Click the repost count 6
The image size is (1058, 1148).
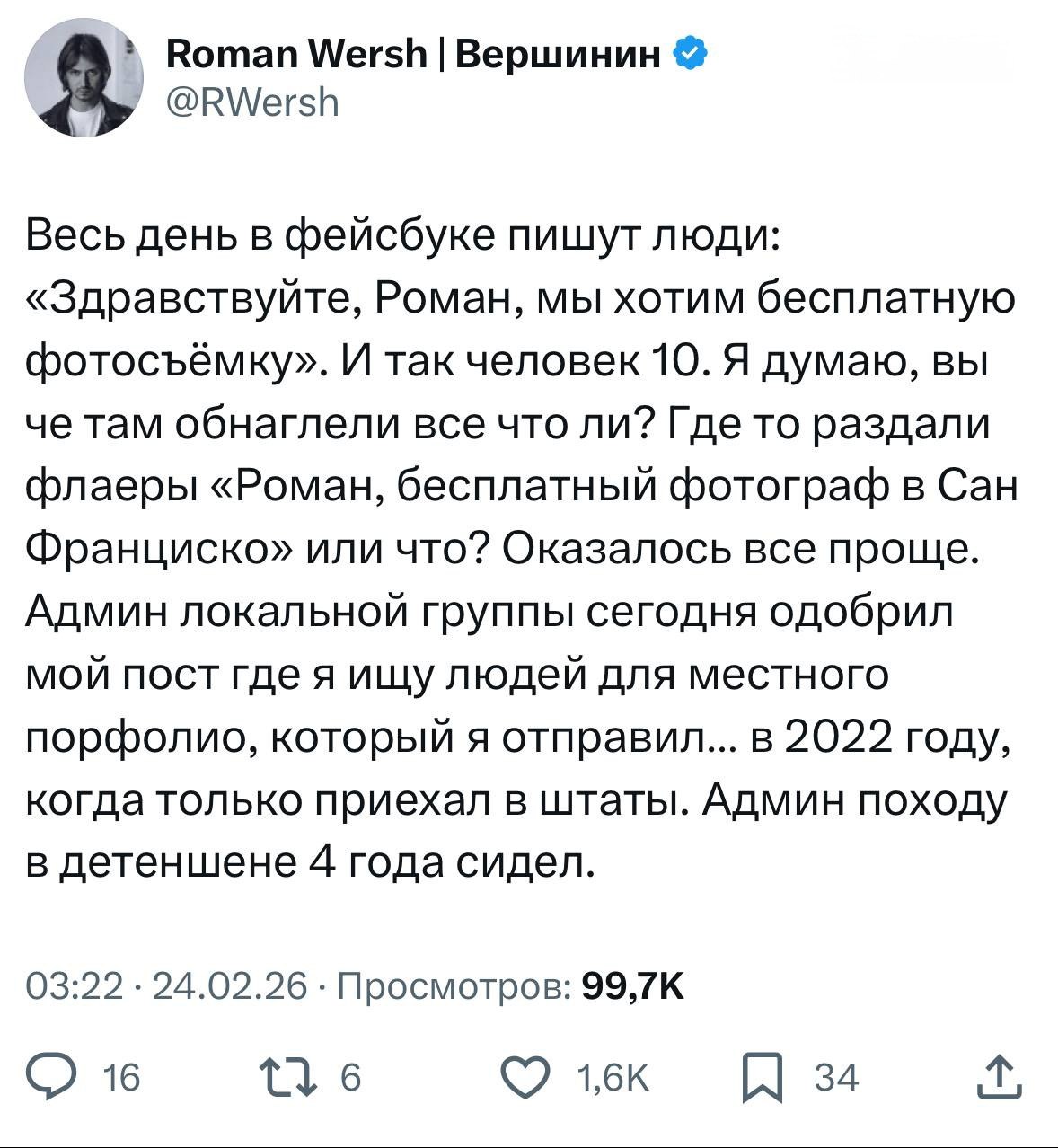click(351, 1077)
